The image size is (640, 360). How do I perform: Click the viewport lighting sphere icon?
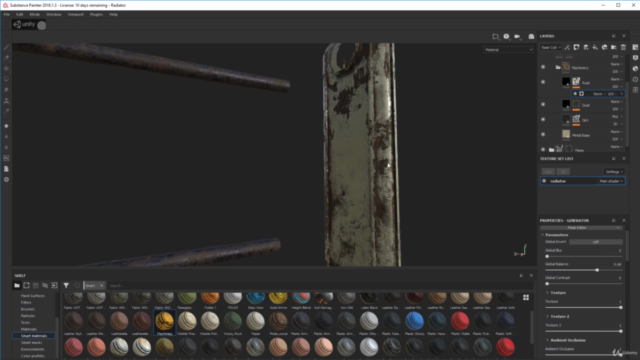(506, 36)
